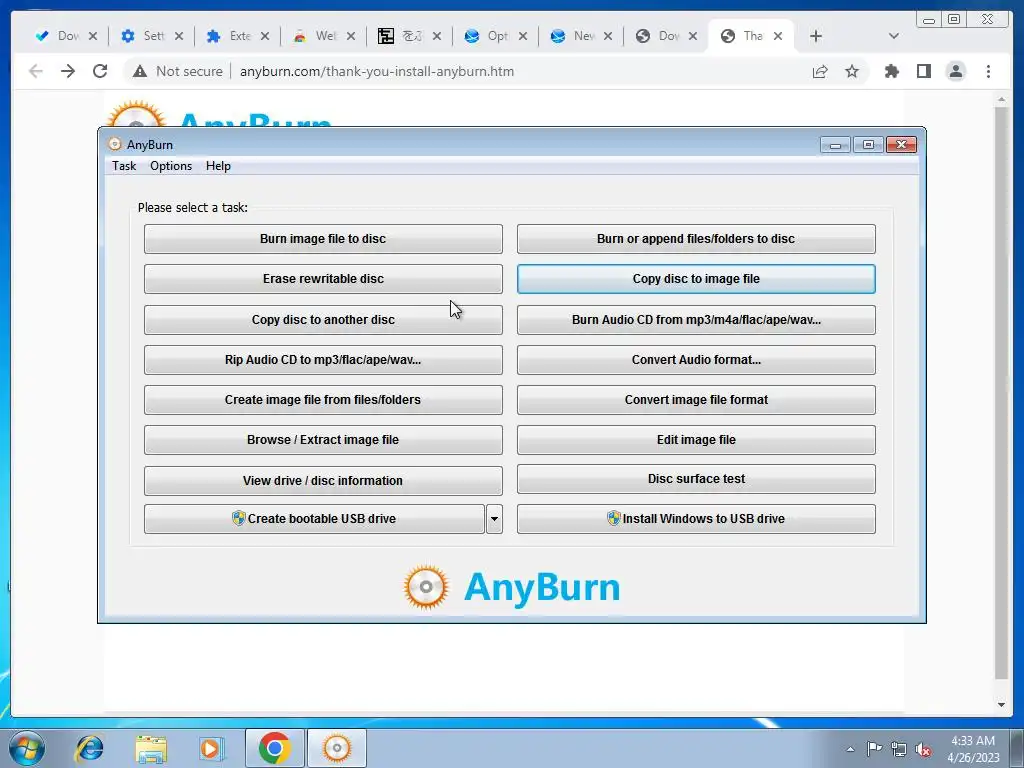Viewport: 1024px width, 768px height.
Task: Open network icon in system tray
Action: (x=899, y=749)
